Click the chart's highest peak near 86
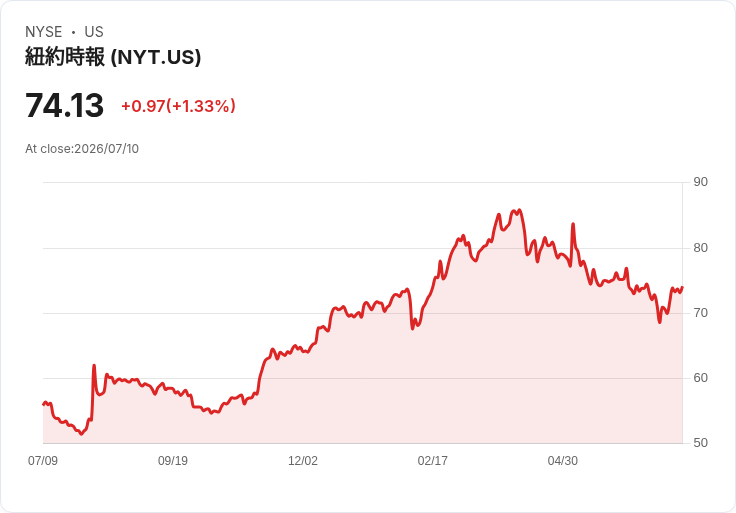The height and width of the screenshot is (513, 736). [519, 210]
